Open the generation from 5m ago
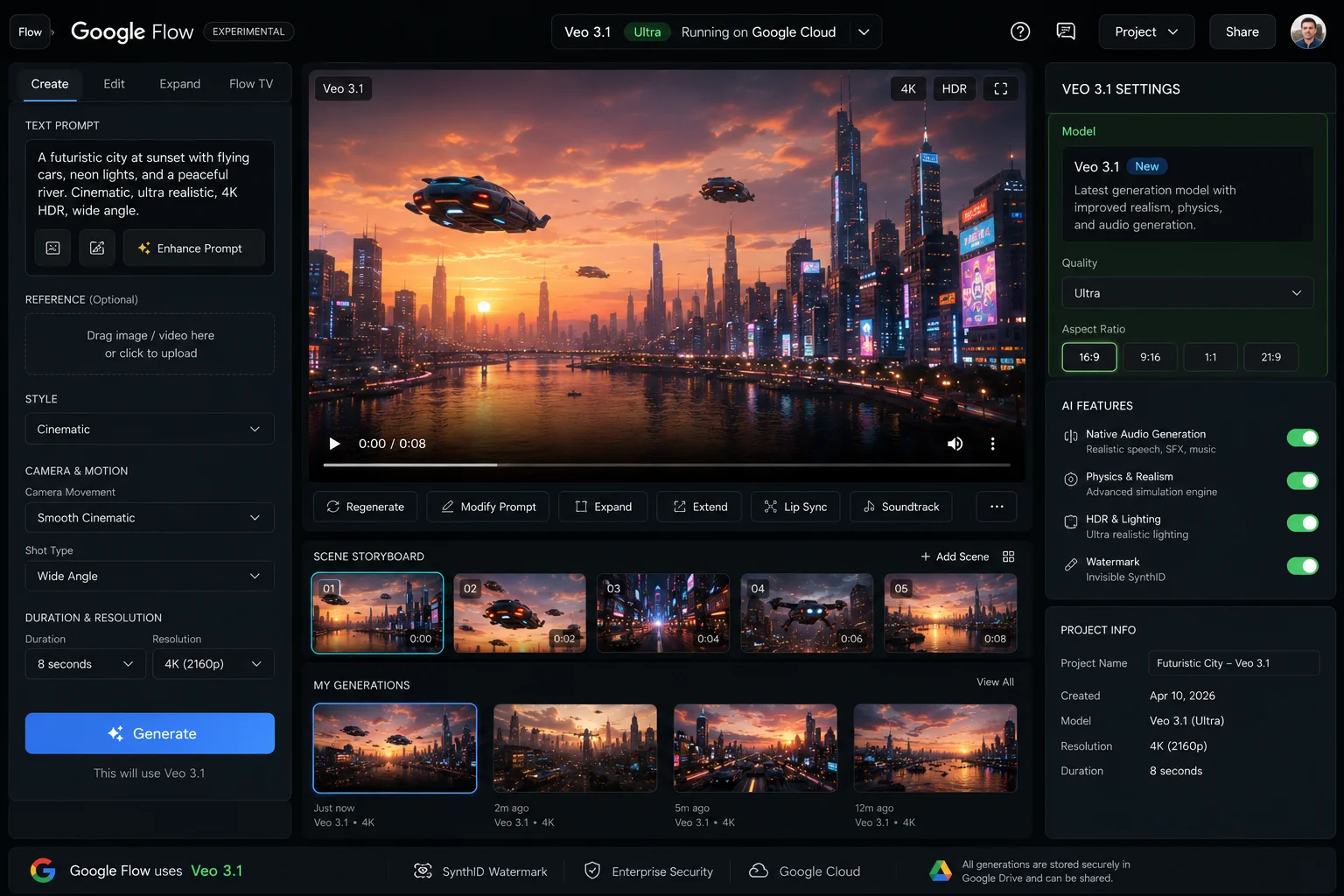This screenshot has width=1344, height=896. pyautogui.click(x=755, y=748)
